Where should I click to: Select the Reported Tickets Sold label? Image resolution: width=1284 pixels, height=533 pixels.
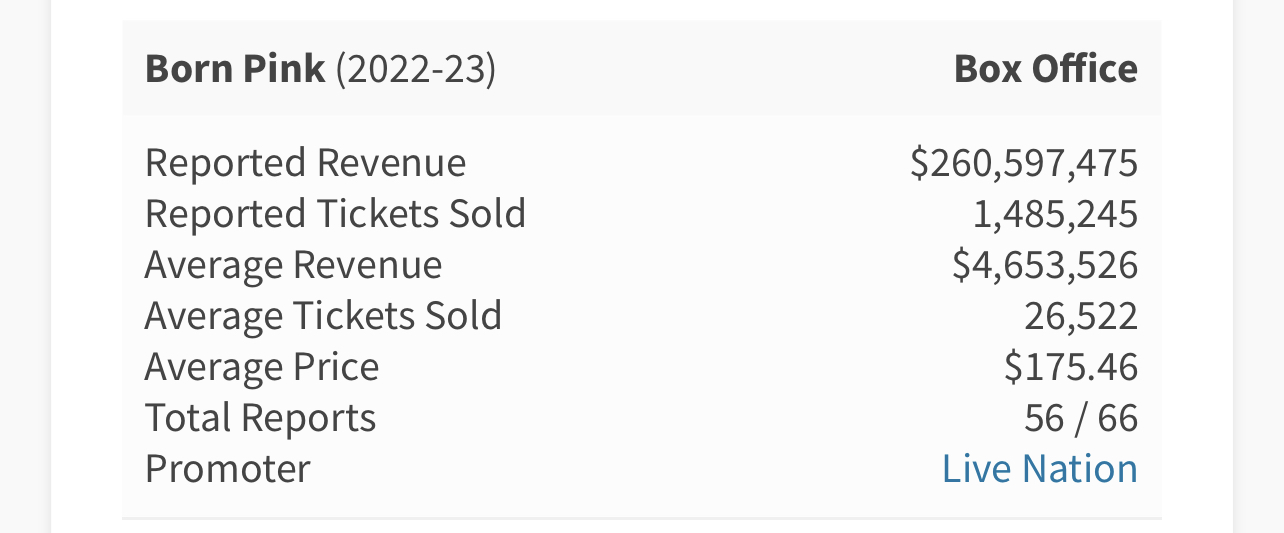pos(335,214)
